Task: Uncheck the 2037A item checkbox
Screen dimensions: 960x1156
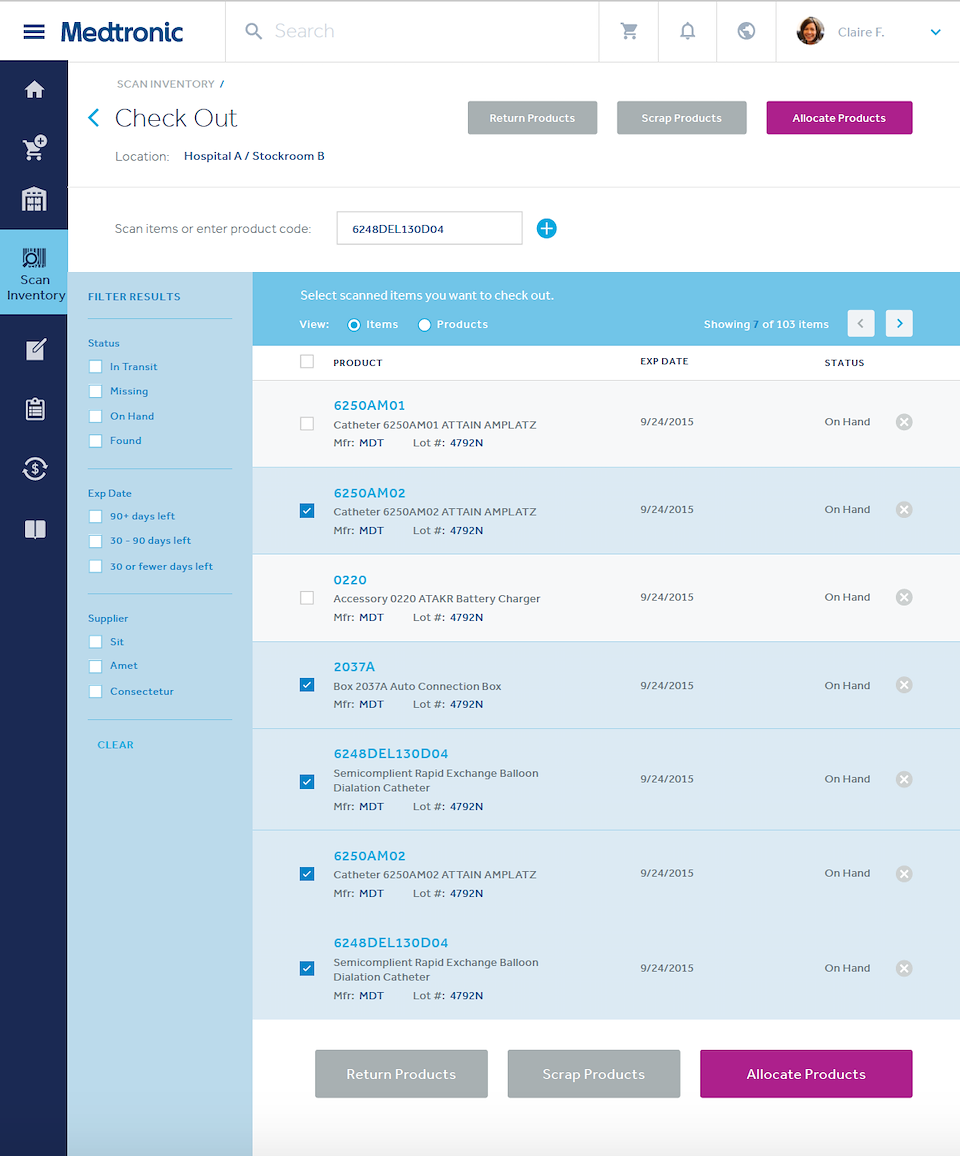Action: coord(307,685)
